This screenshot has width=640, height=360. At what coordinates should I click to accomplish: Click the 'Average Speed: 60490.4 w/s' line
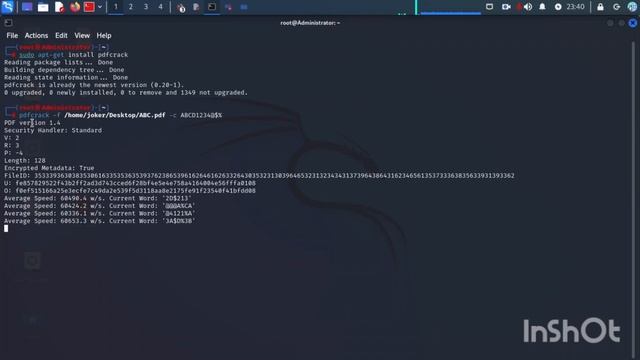tap(98, 198)
